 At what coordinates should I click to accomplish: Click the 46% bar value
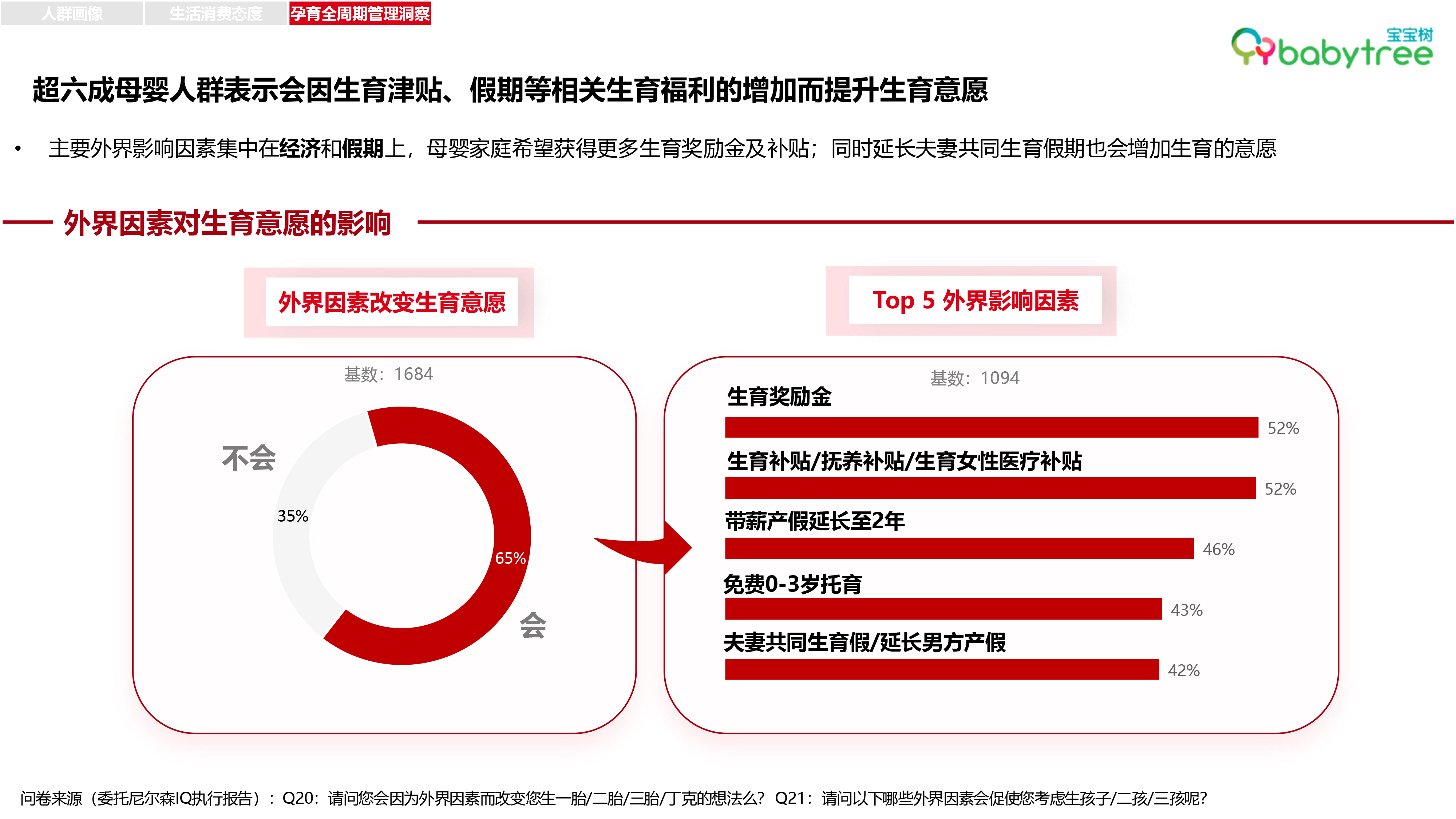(1219, 549)
